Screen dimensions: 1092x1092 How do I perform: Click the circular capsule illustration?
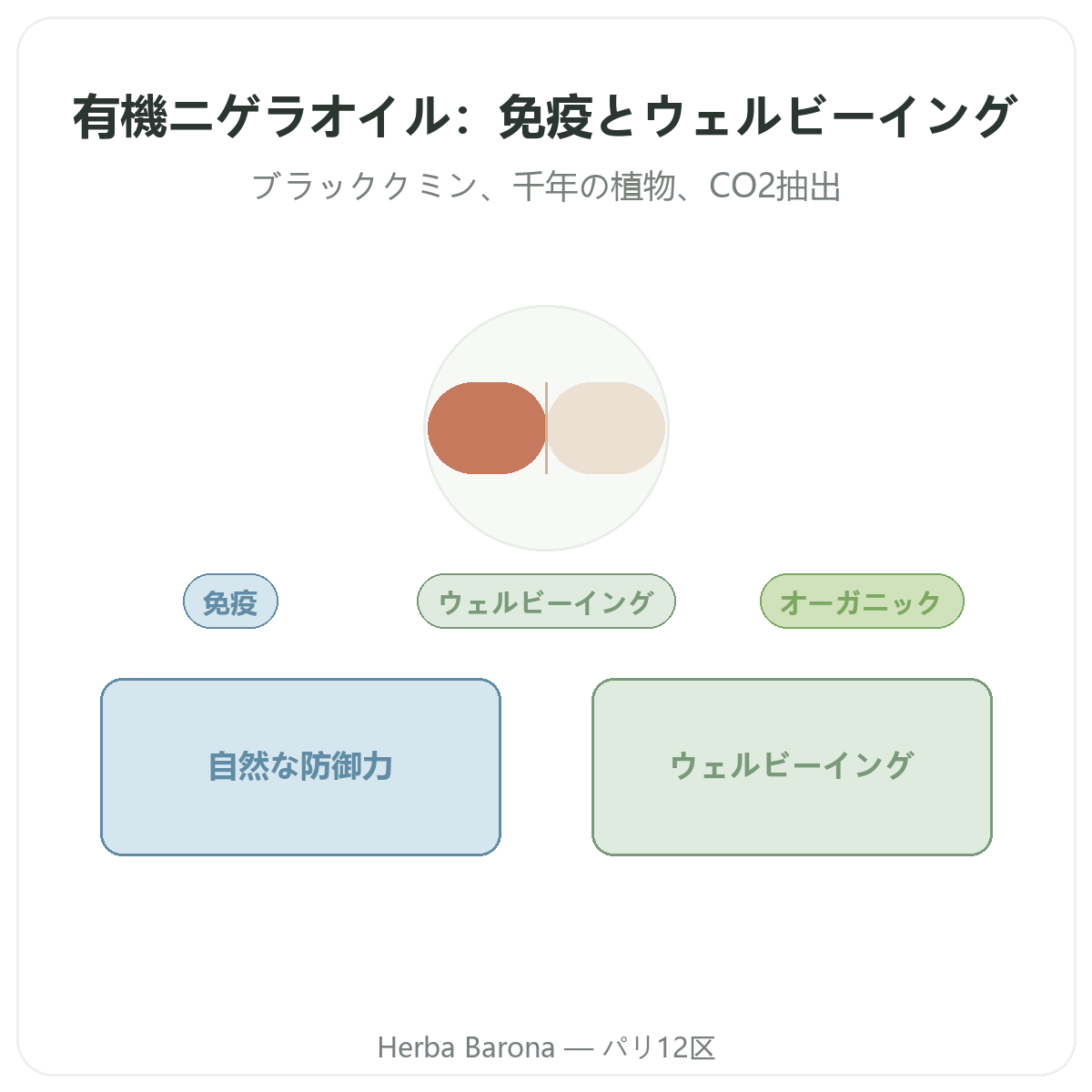click(x=546, y=428)
